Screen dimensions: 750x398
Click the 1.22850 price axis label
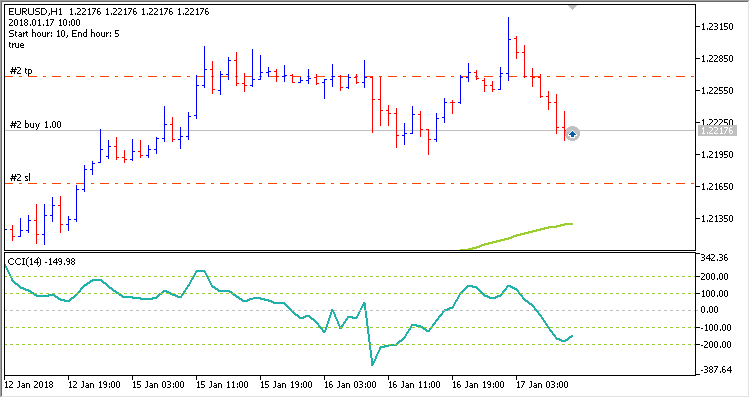click(717, 58)
